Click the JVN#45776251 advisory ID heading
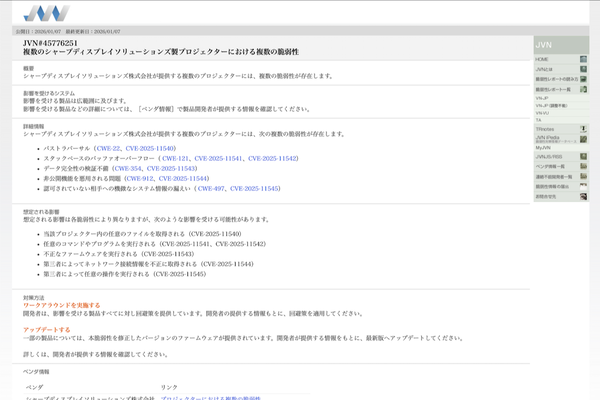Image resolution: width=600 pixels, height=400 pixels. click(x=50, y=43)
